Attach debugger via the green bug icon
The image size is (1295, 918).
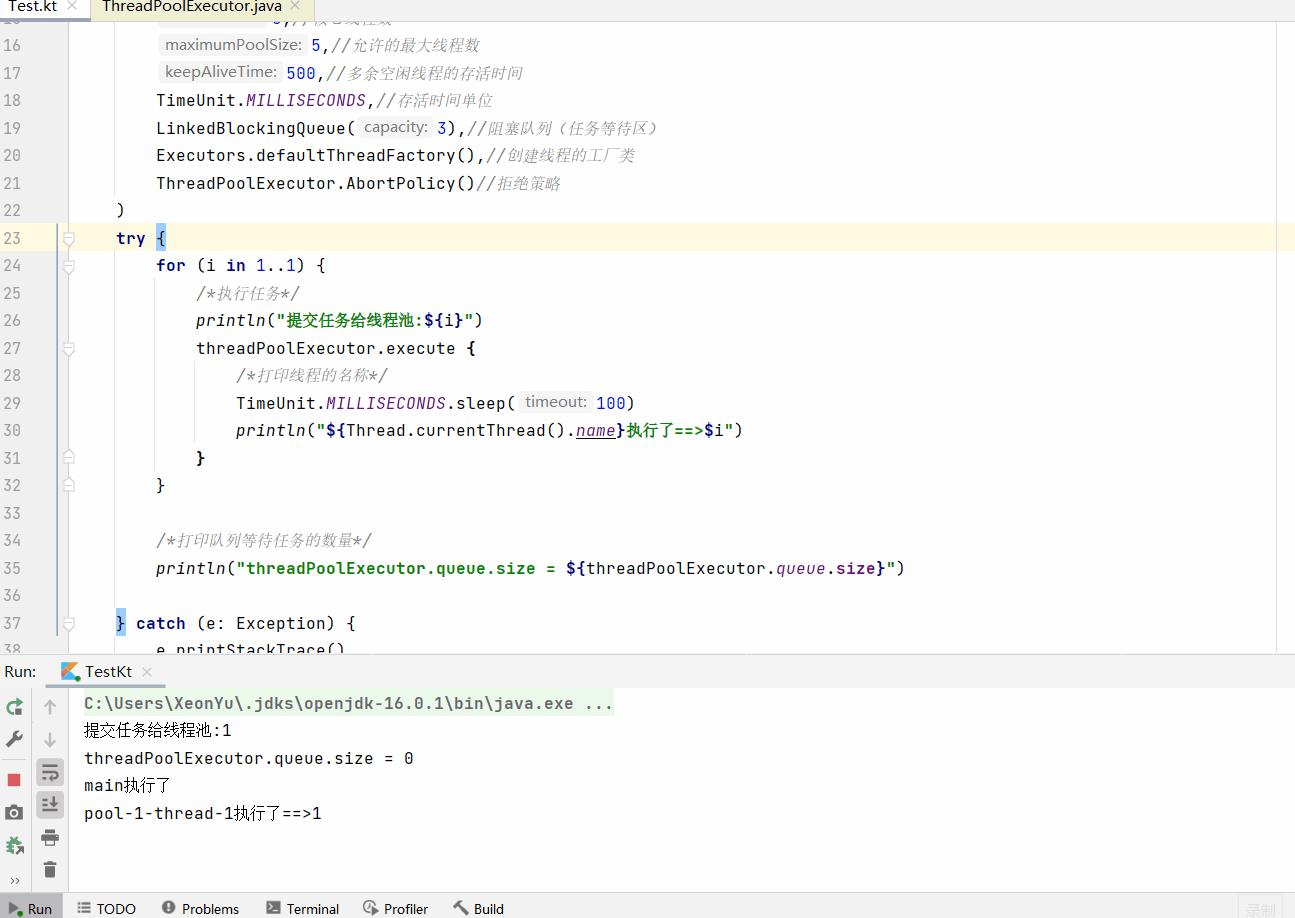click(14, 845)
